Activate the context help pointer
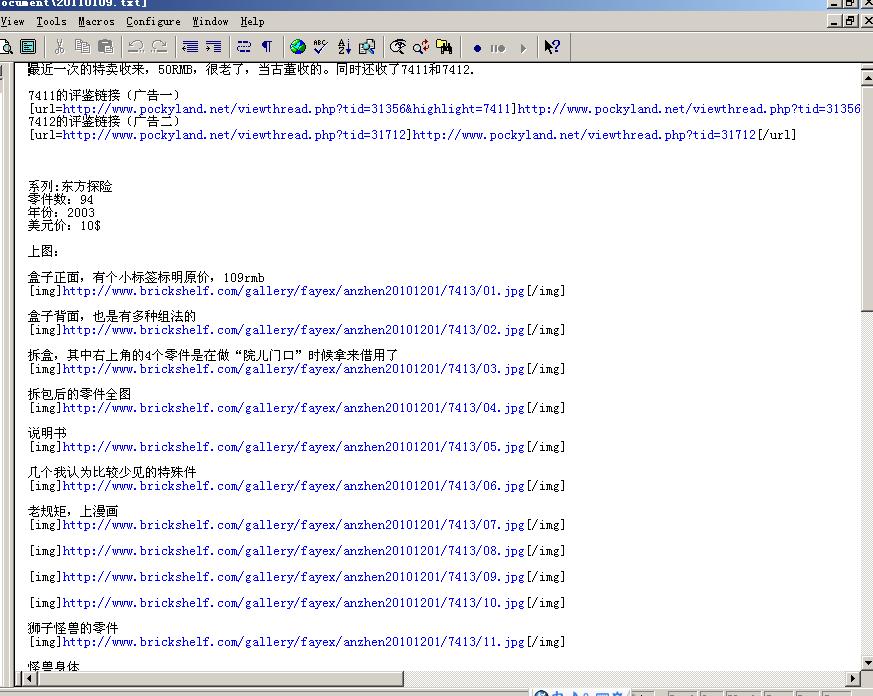Viewport: 873px width, 696px height. pos(552,47)
